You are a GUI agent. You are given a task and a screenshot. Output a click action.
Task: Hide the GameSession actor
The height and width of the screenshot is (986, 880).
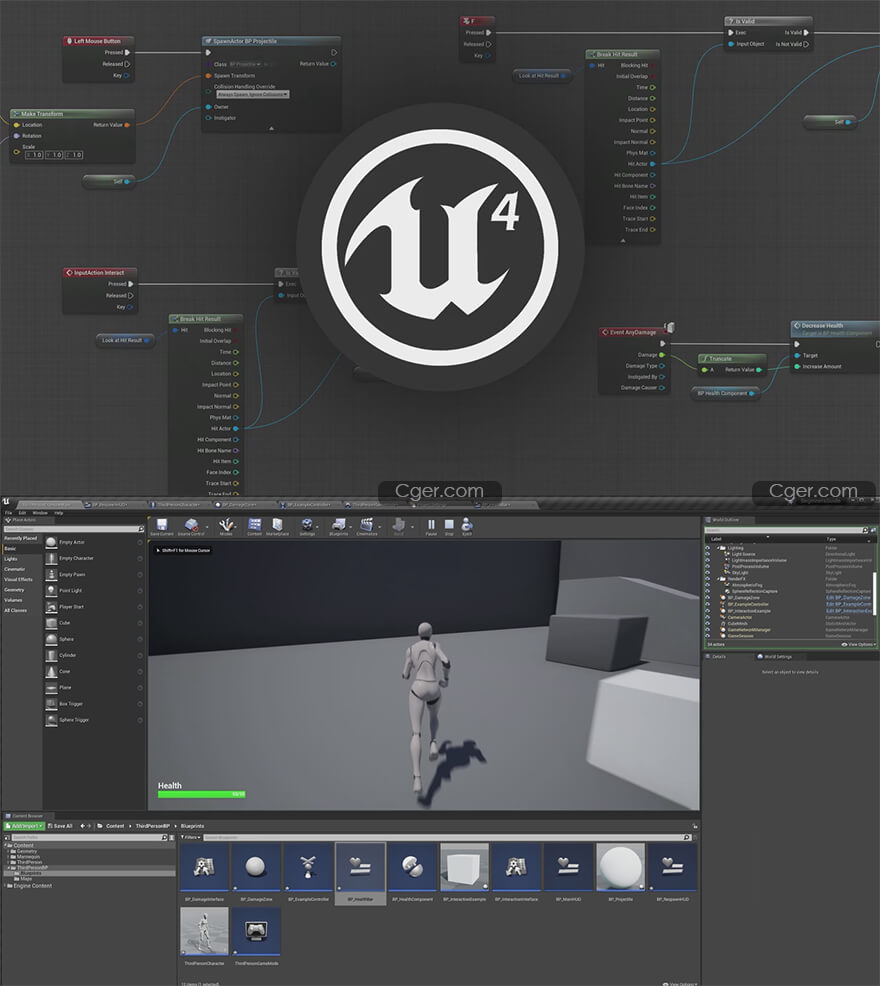tap(708, 636)
